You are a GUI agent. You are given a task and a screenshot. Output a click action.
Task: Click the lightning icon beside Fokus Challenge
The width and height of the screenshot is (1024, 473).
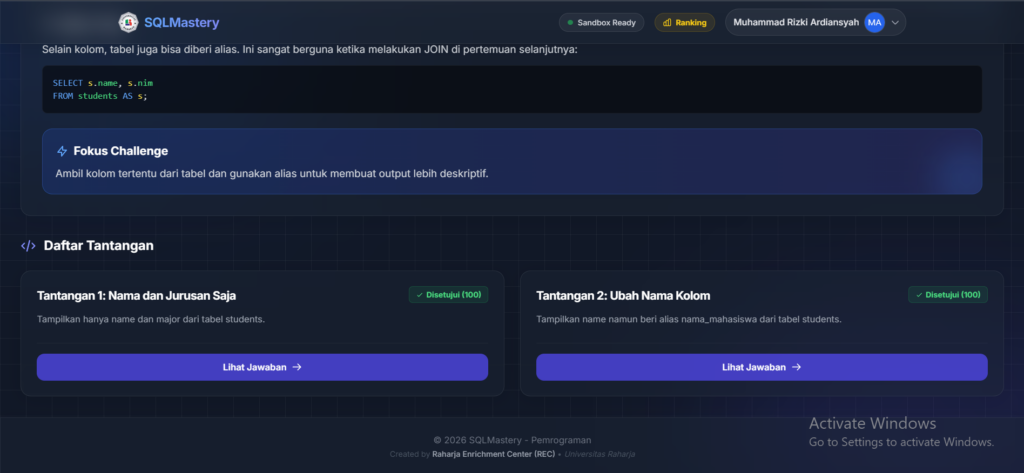tap(62, 151)
